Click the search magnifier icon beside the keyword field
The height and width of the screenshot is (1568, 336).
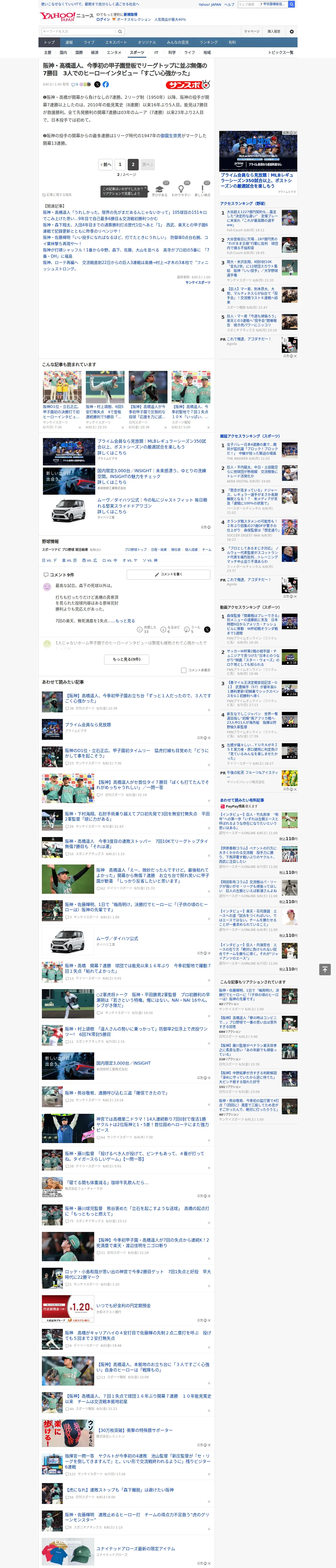(120, 31)
